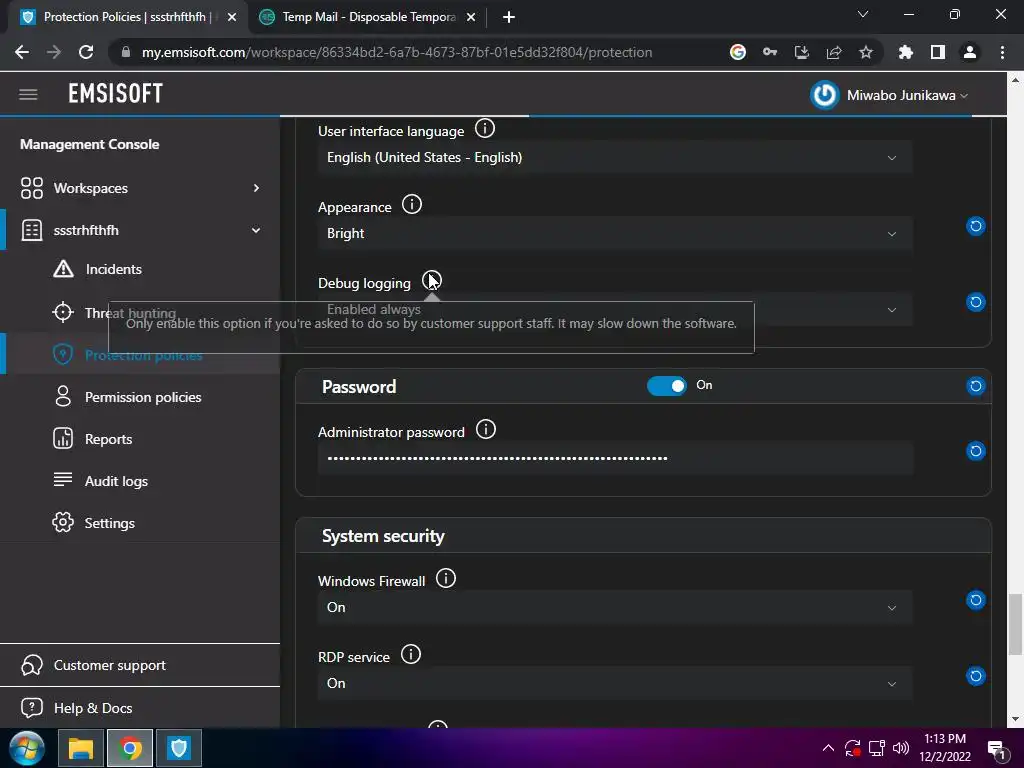The image size is (1024, 768).
Task: Open the Chrome extensions puzzle icon
Action: tap(905, 52)
